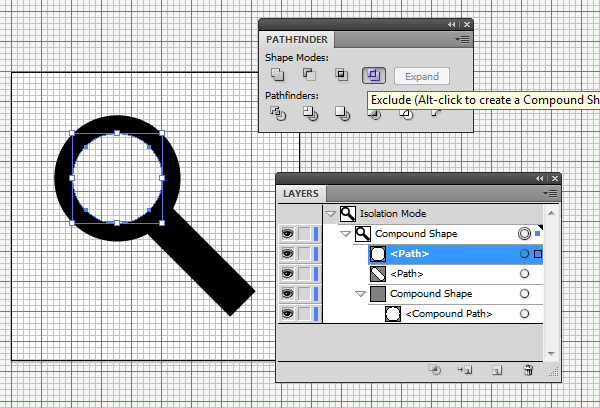Click target circle of <Compound Path>

[524, 314]
